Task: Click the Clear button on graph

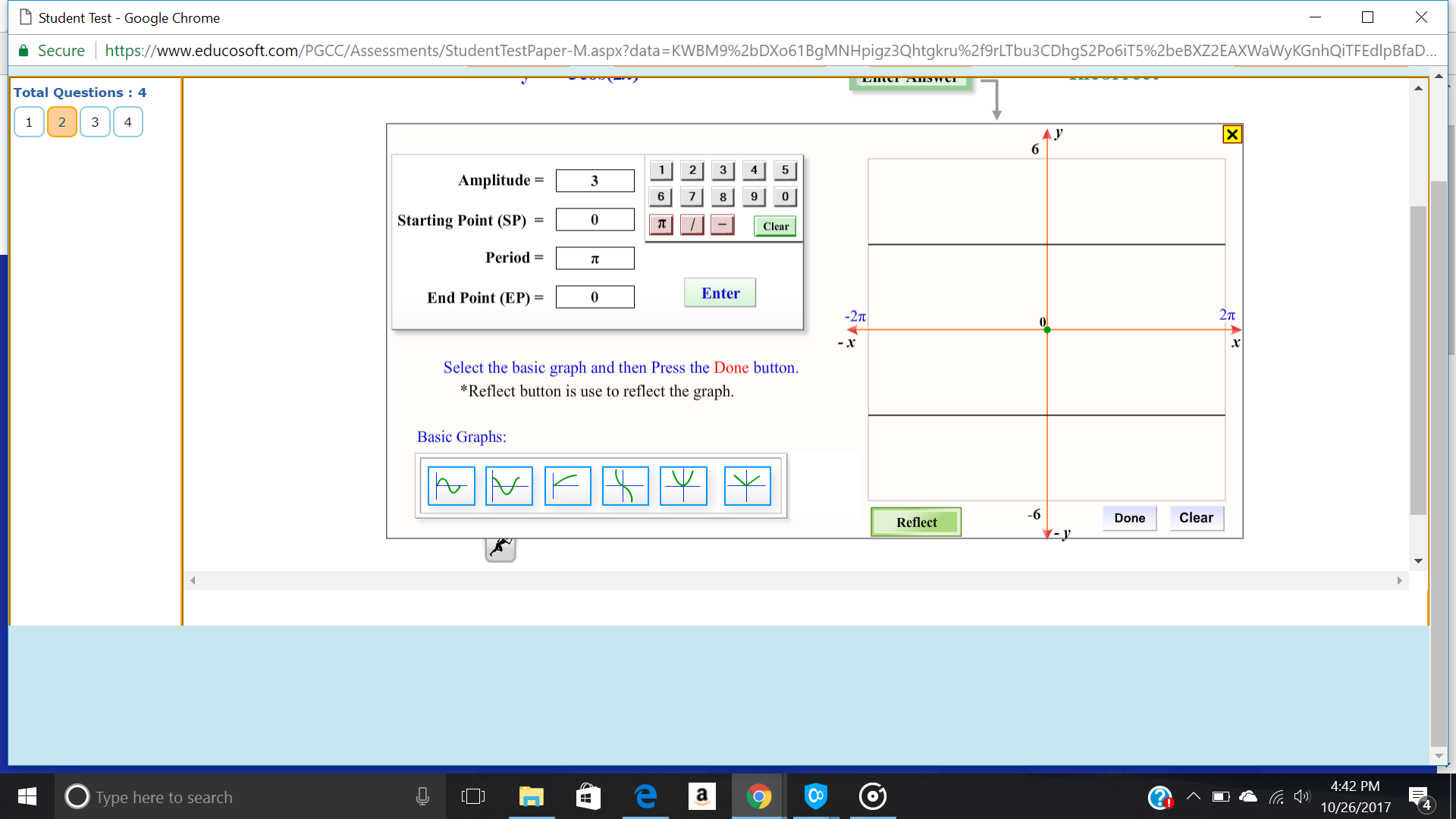Action: tap(1195, 517)
